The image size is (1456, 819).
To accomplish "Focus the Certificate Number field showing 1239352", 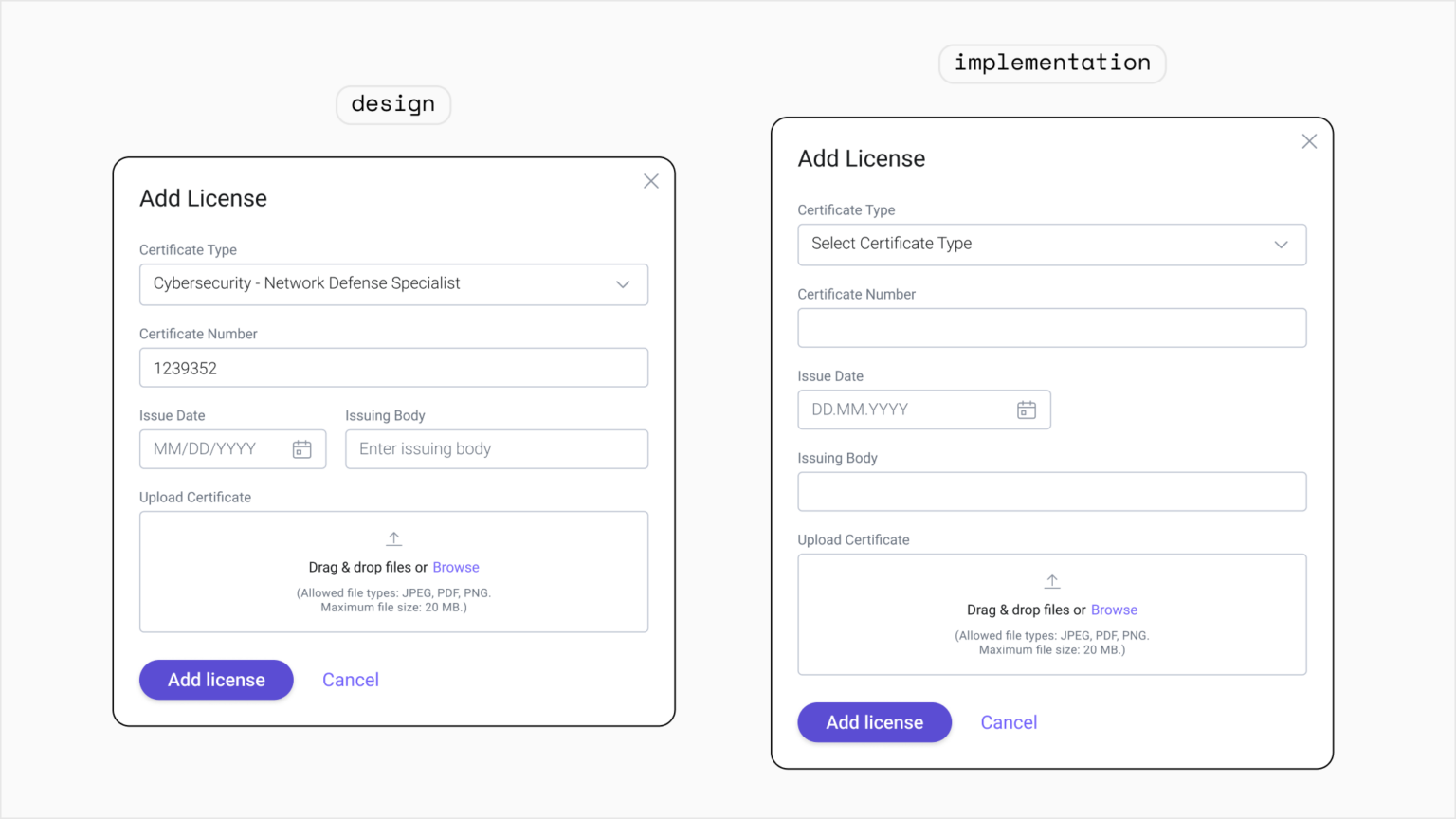I will (393, 367).
